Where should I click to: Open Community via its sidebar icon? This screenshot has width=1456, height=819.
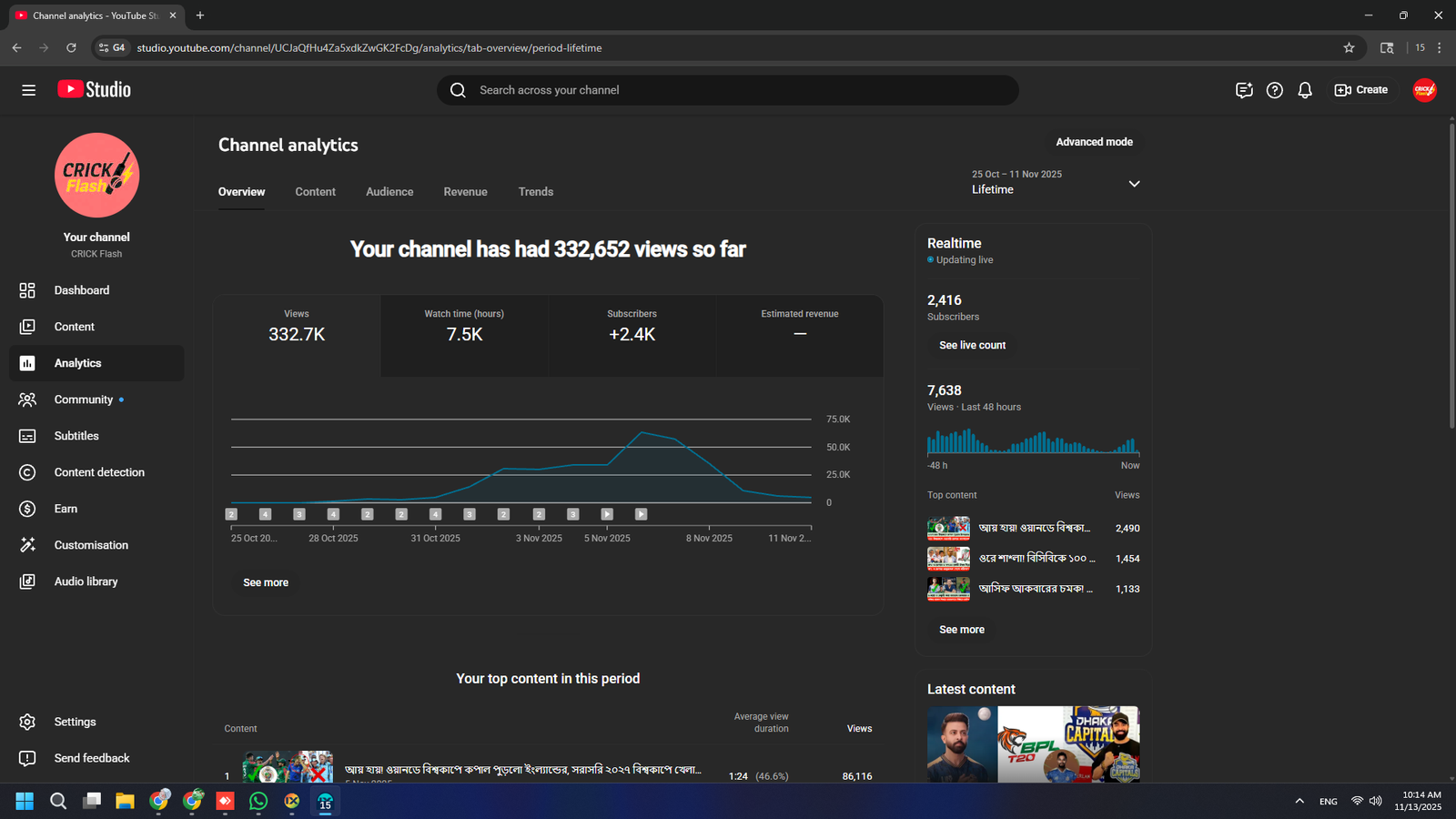[27, 399]
